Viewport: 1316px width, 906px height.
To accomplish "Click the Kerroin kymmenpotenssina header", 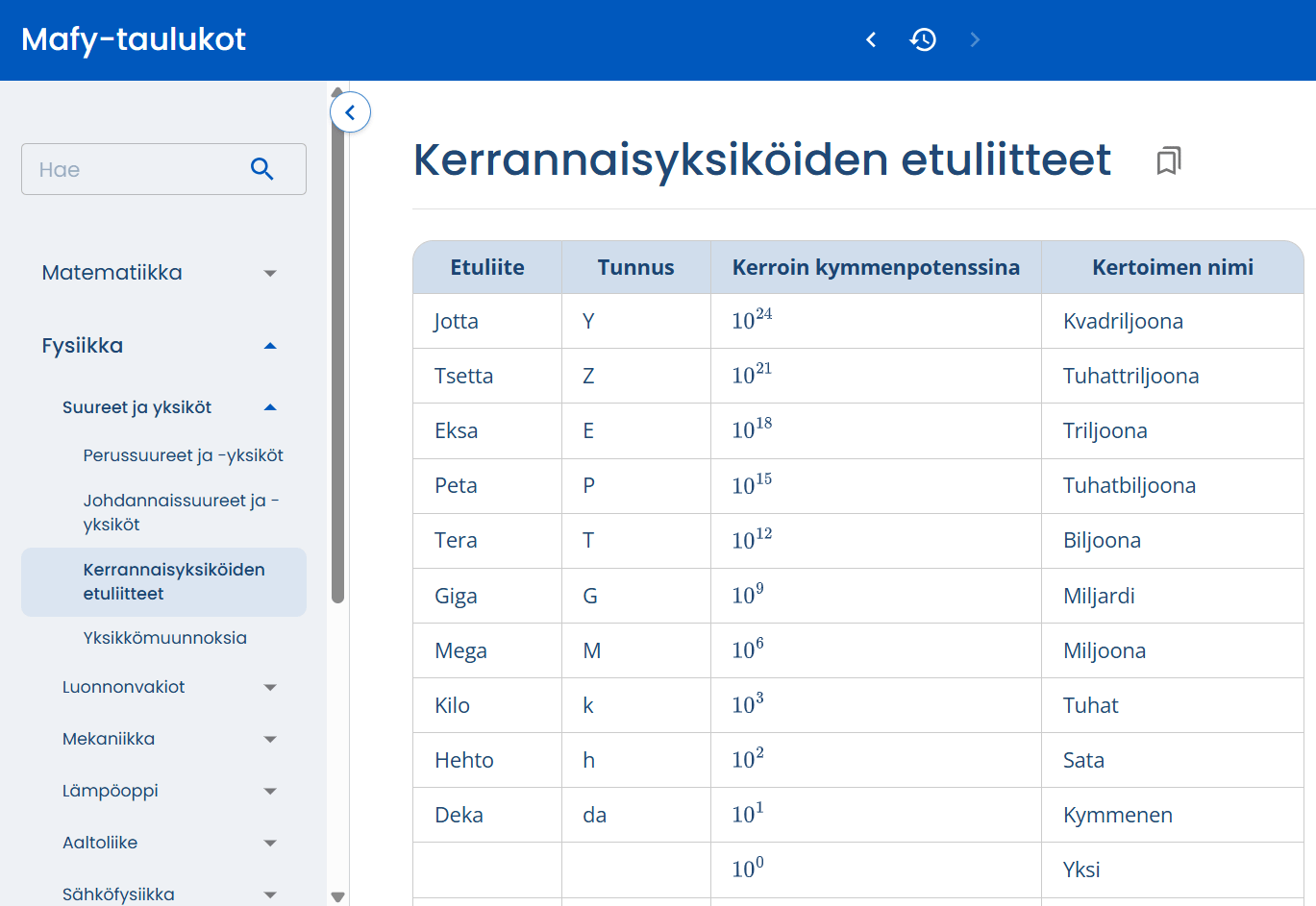I will click(x=876, y=267).
